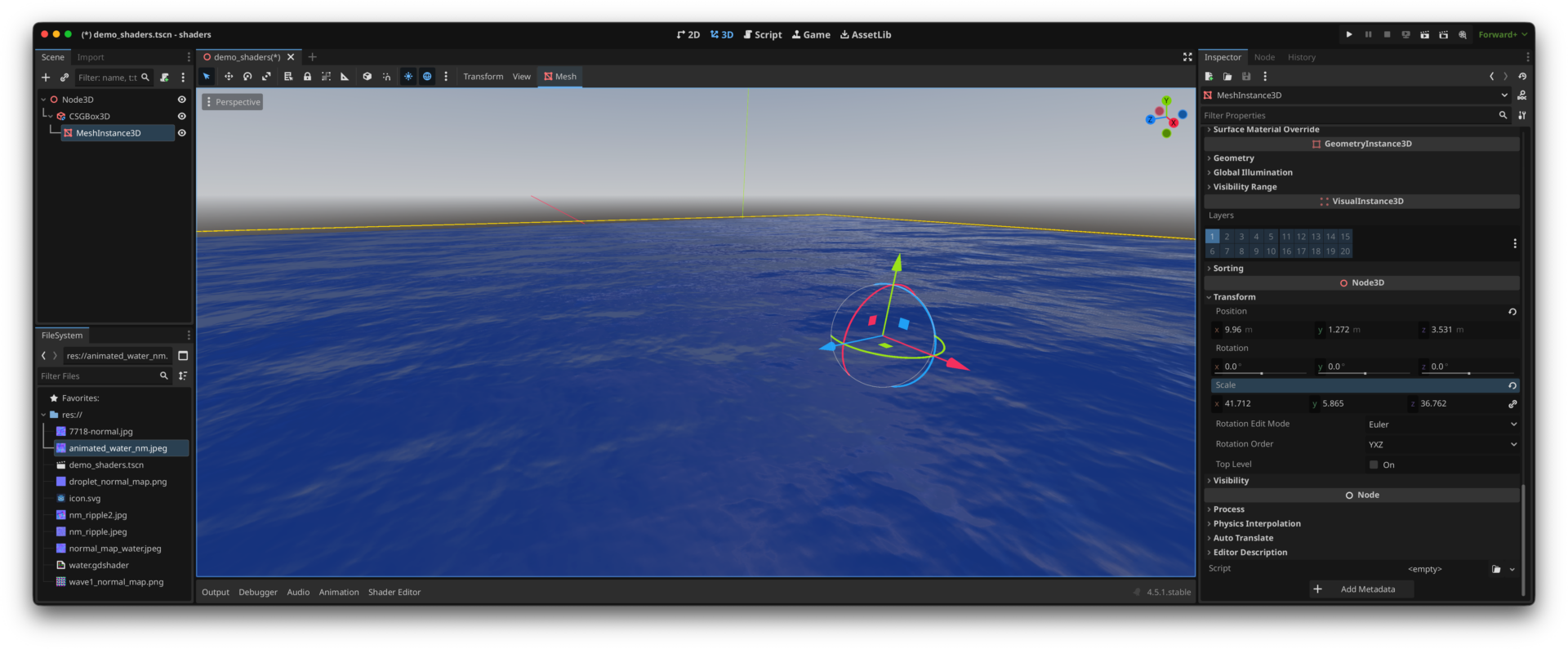
Task: Toggle the Use Snap magnet icon
Action: (x=386, y=77)
